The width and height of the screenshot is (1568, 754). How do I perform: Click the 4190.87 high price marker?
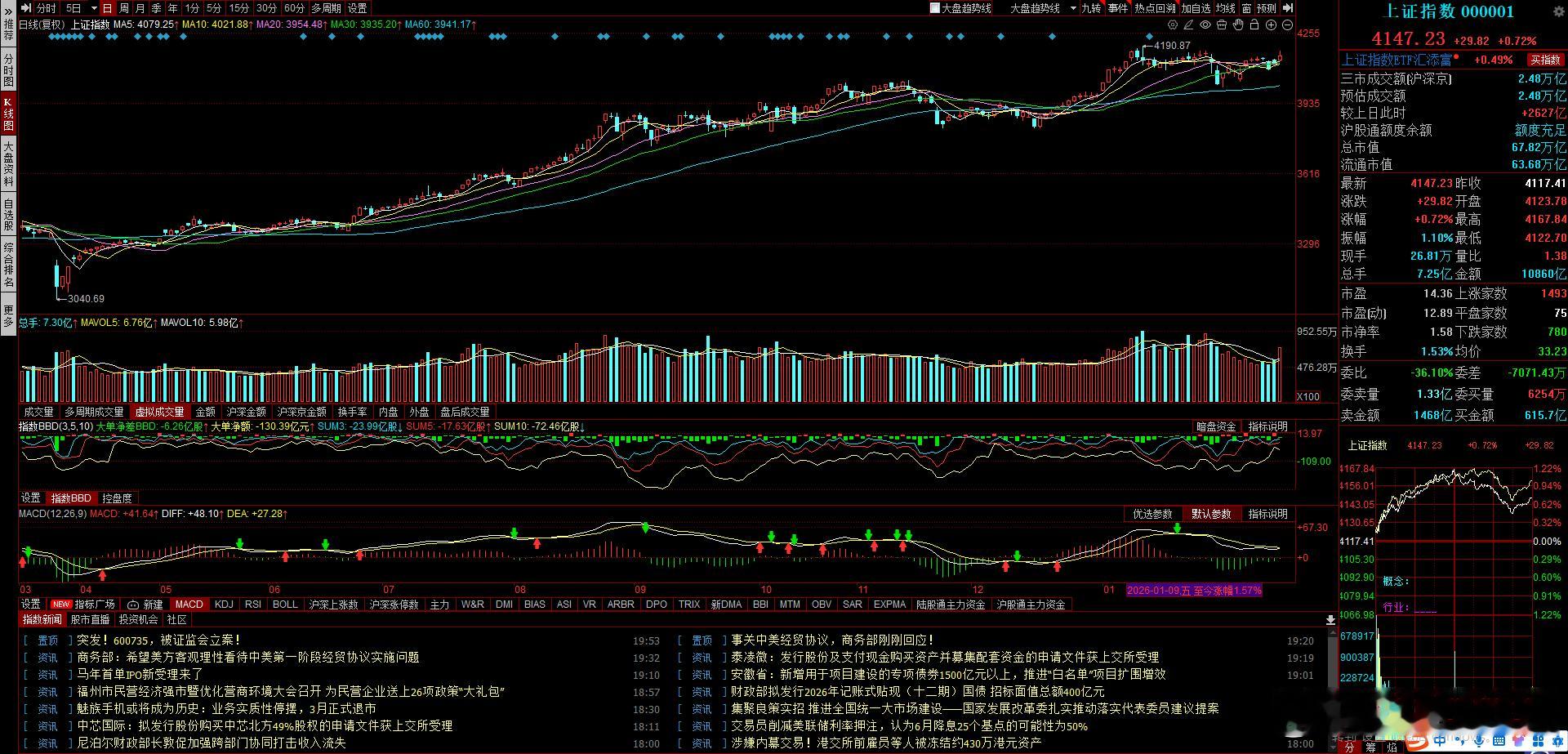tap(1172, 46)
